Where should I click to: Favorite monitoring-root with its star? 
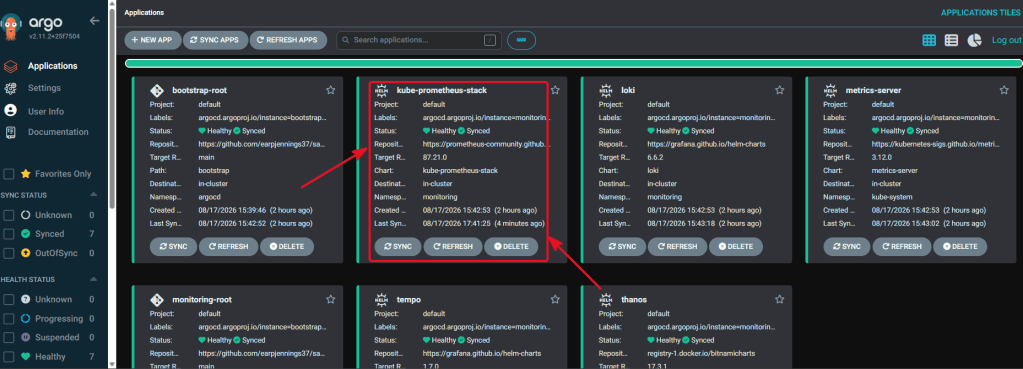(331, 299)
